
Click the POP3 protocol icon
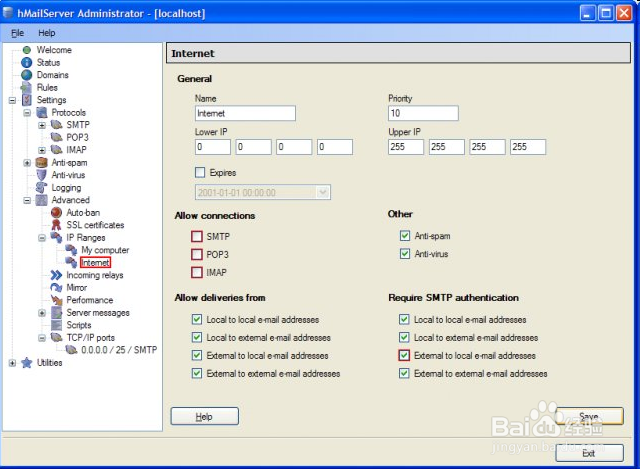56,137
